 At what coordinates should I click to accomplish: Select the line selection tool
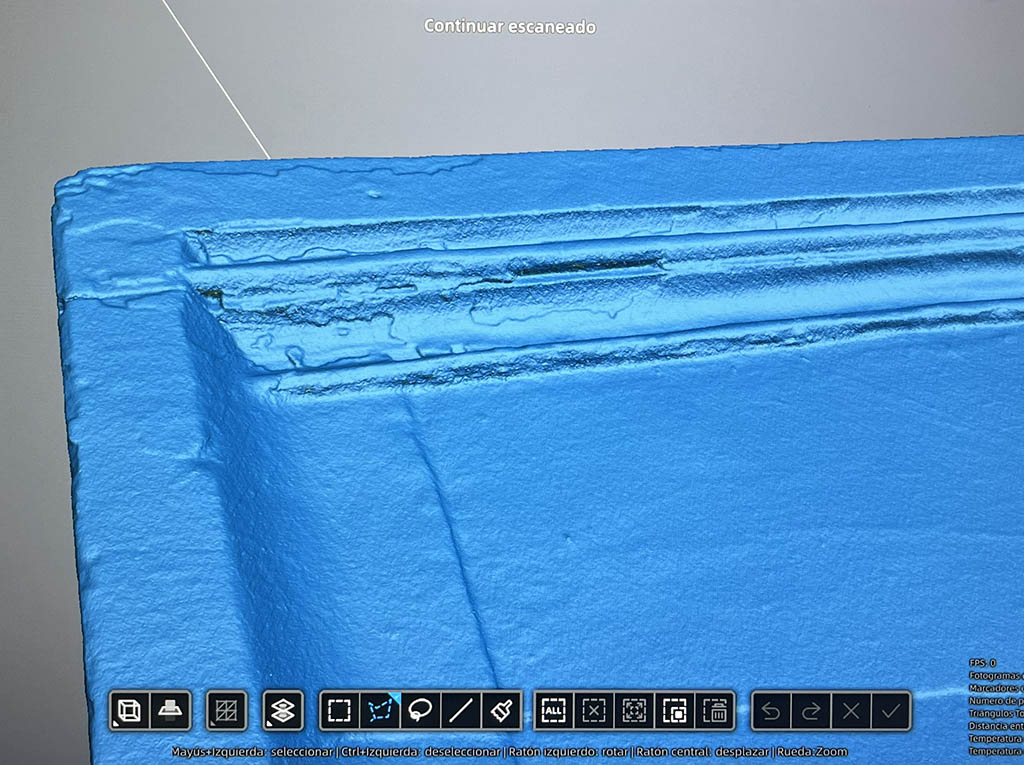pos(461,710)
